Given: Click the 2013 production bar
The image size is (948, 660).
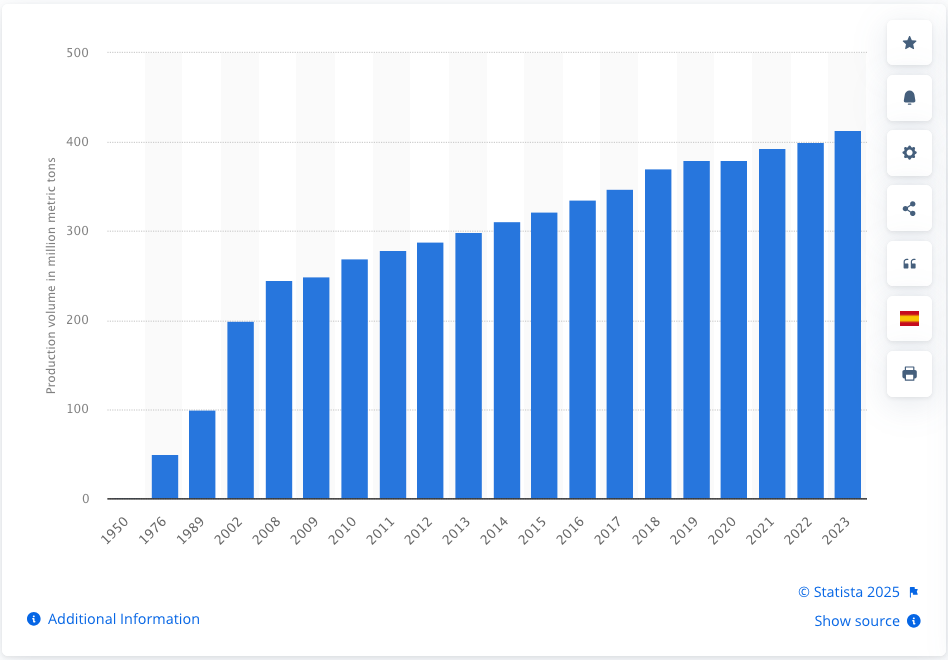Looking at the screenshot, I should point(469,366).
